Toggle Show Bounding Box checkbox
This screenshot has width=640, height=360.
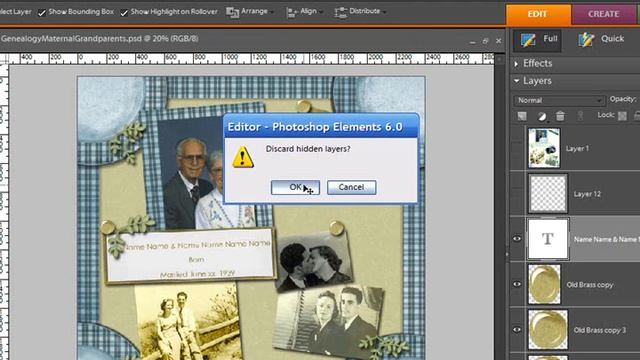point(42,13)
